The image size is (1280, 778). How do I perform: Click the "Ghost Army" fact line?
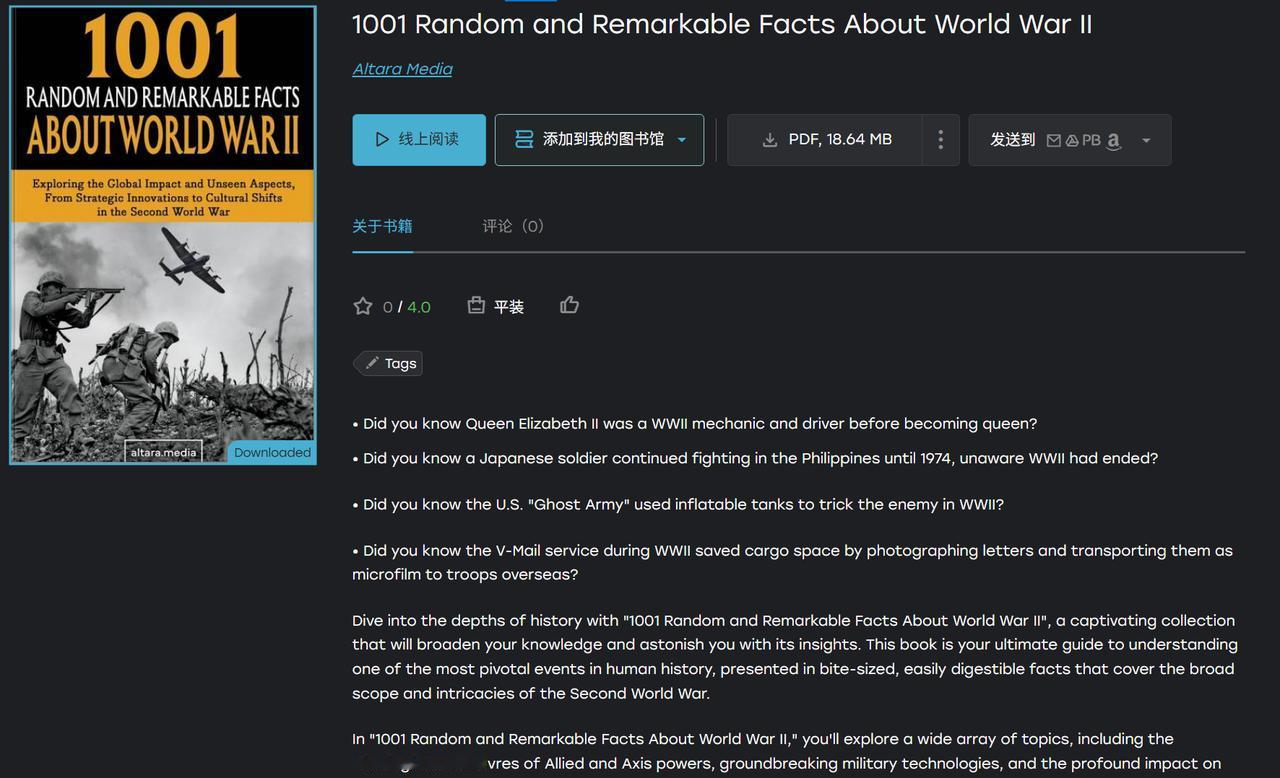(678, 505)
